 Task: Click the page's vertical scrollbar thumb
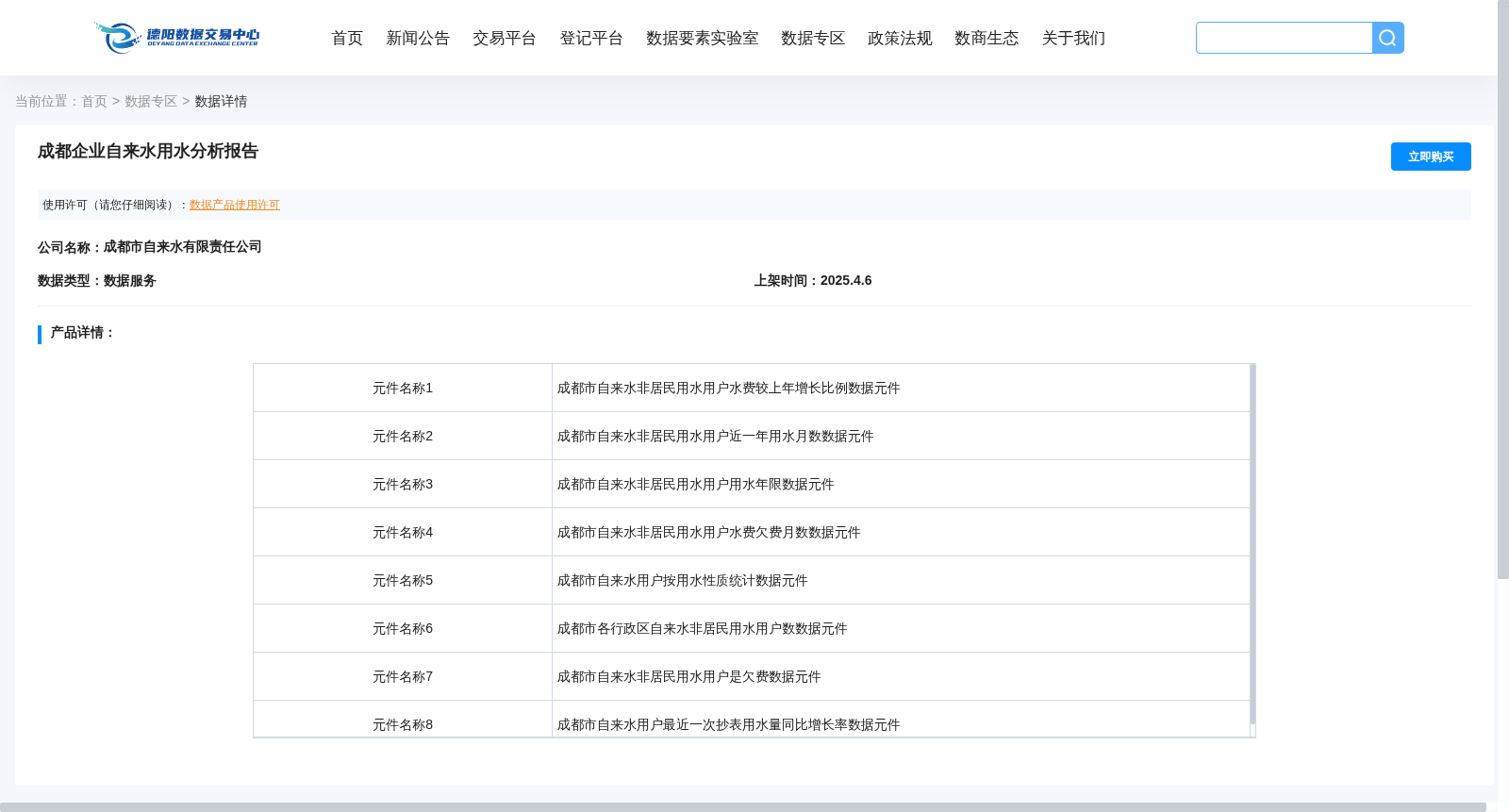click(x=1503, y=290)
